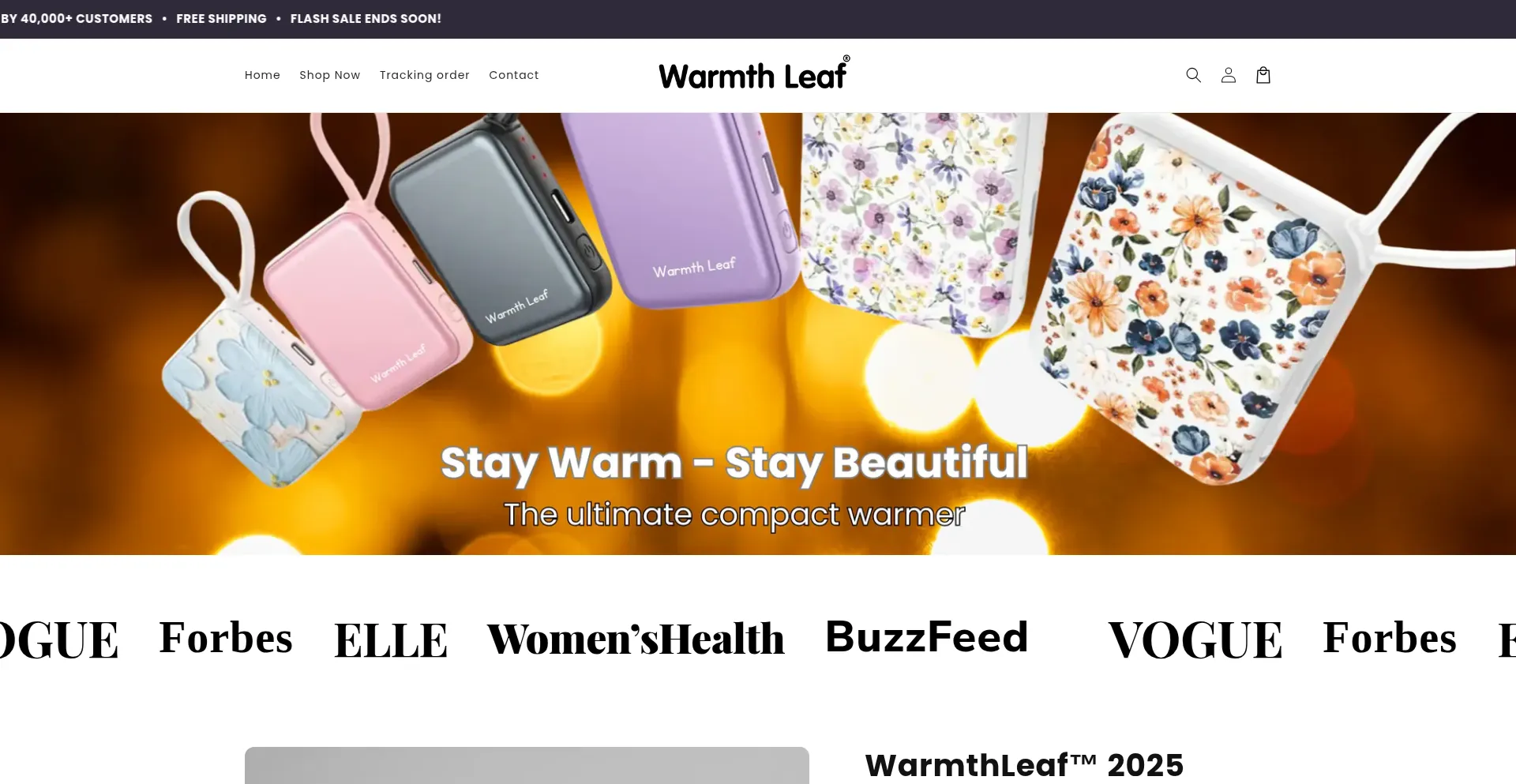The height and width of the screenshot is (784, 1516).
Task: Open the Shop Now menu item
Action: click(330, 75)
